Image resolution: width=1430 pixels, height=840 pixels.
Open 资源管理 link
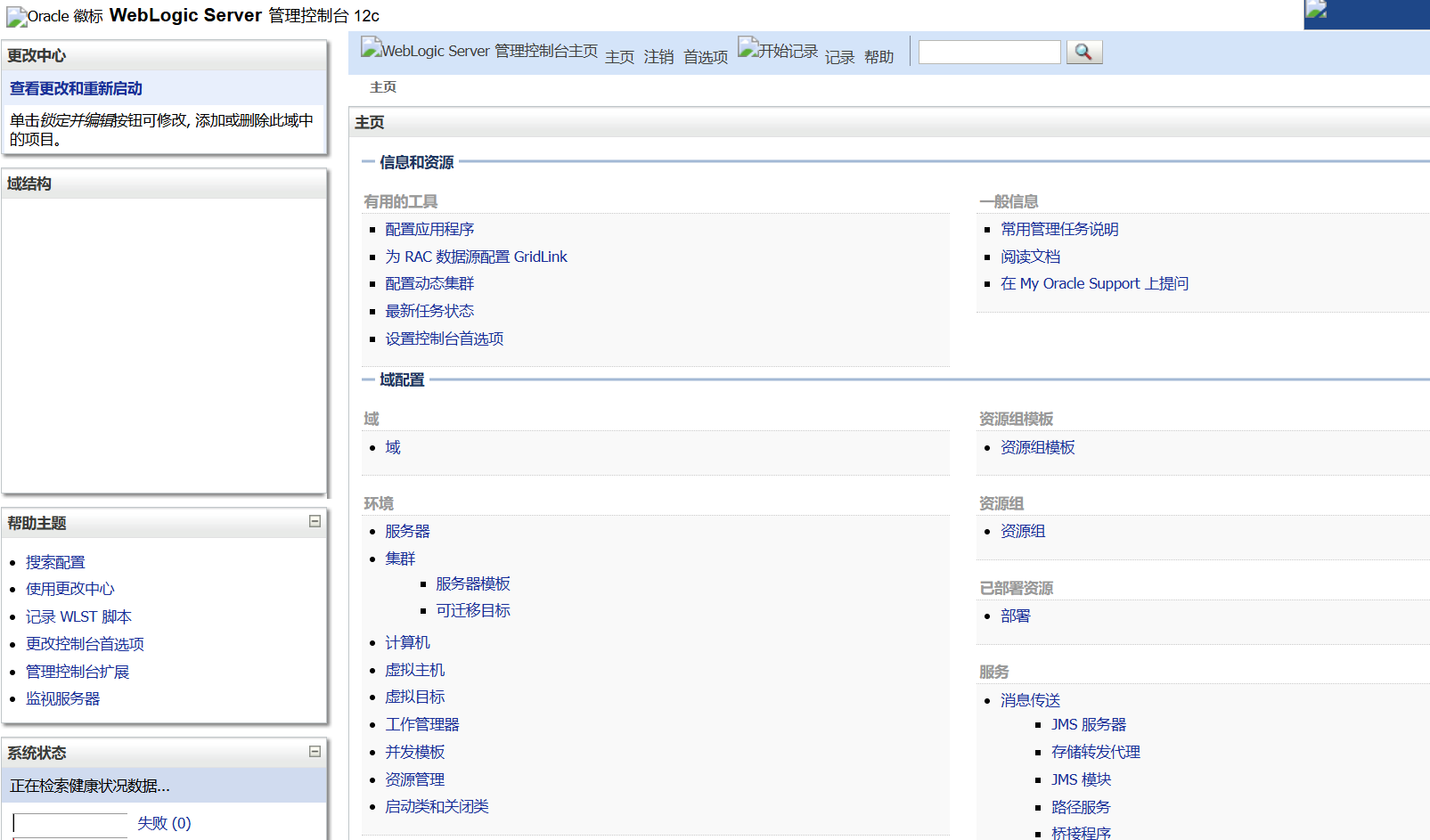[414, 779]
